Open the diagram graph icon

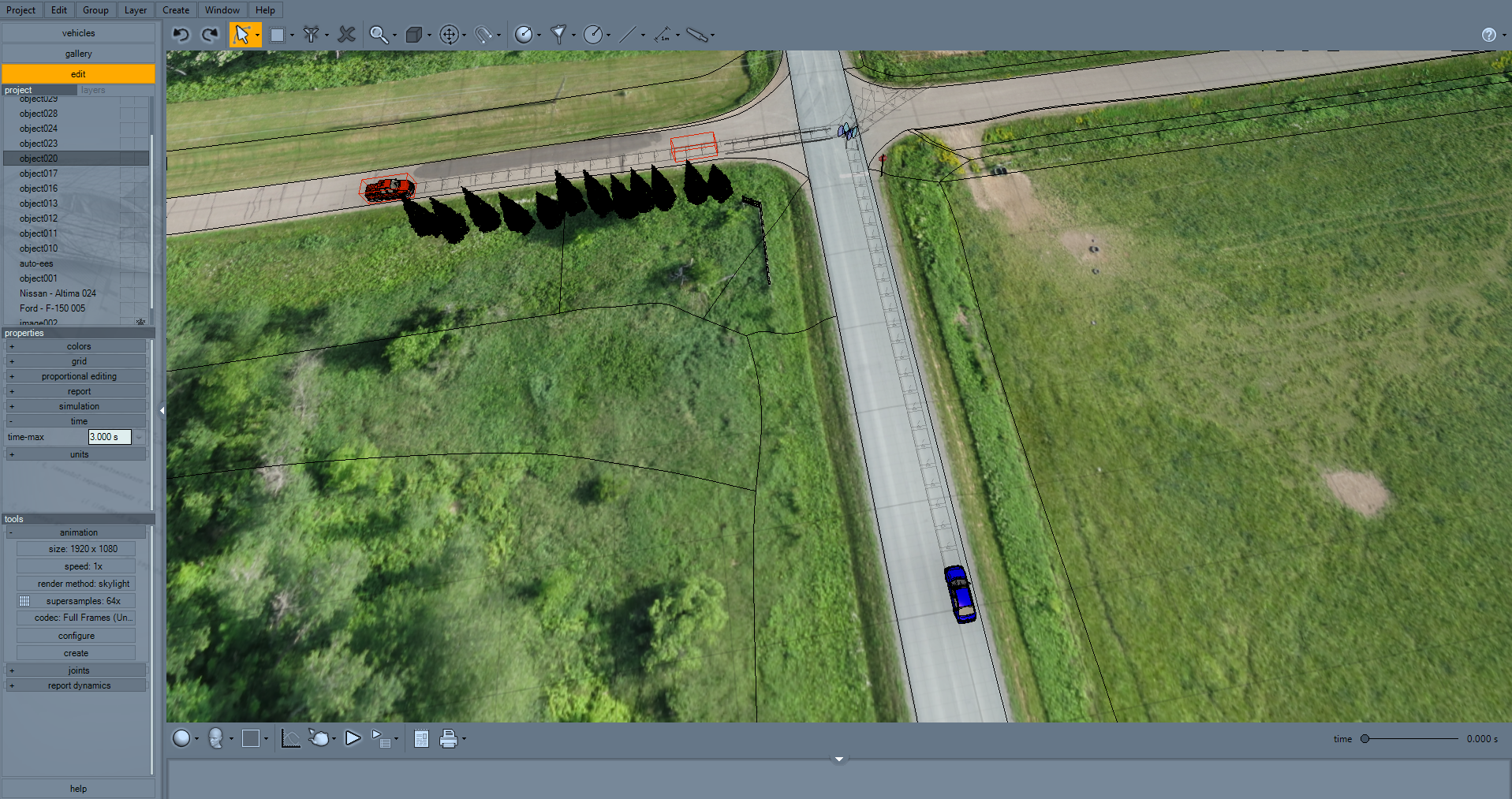(x=290, y=738)
